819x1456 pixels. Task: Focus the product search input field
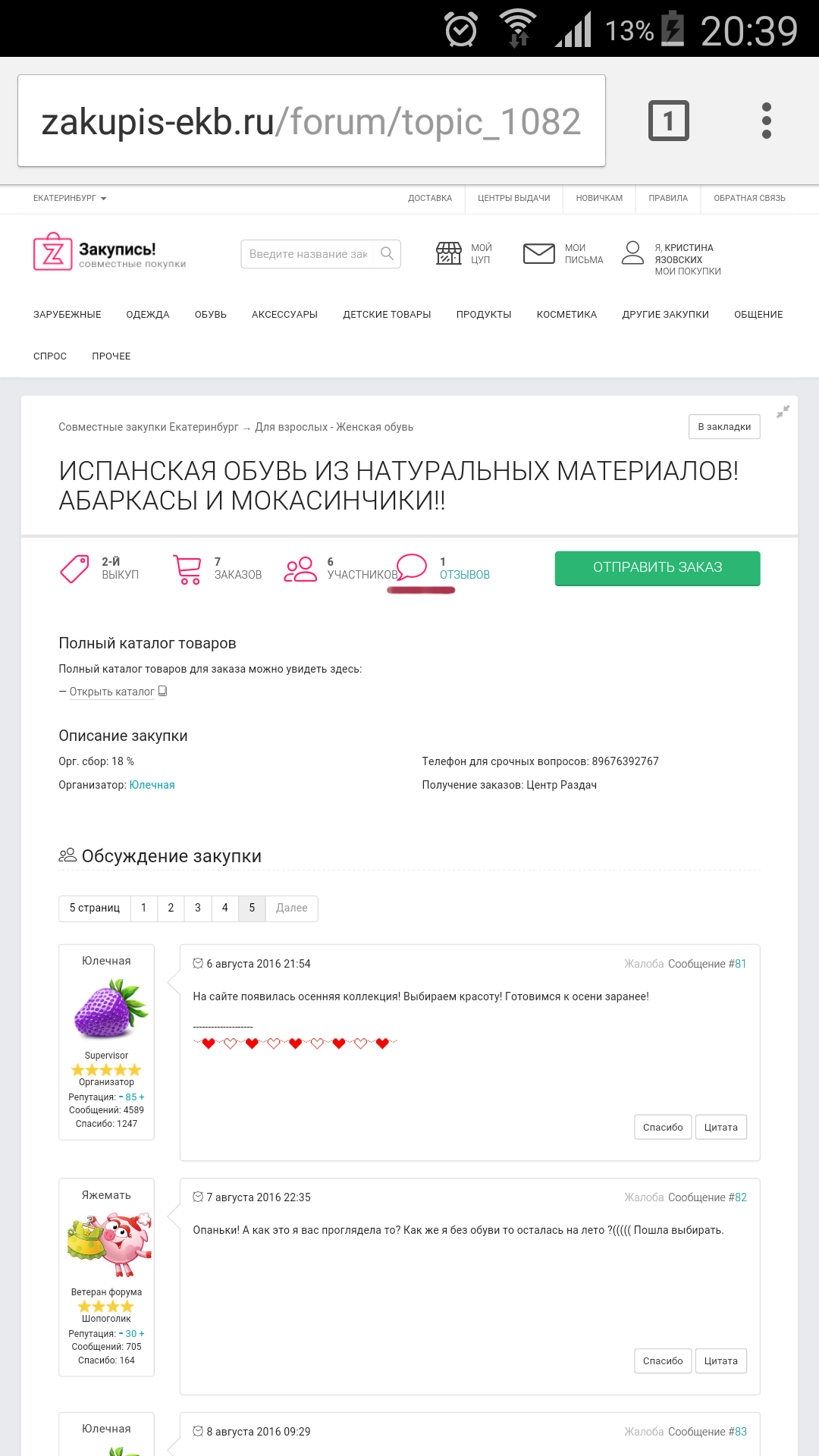[308, 254]
